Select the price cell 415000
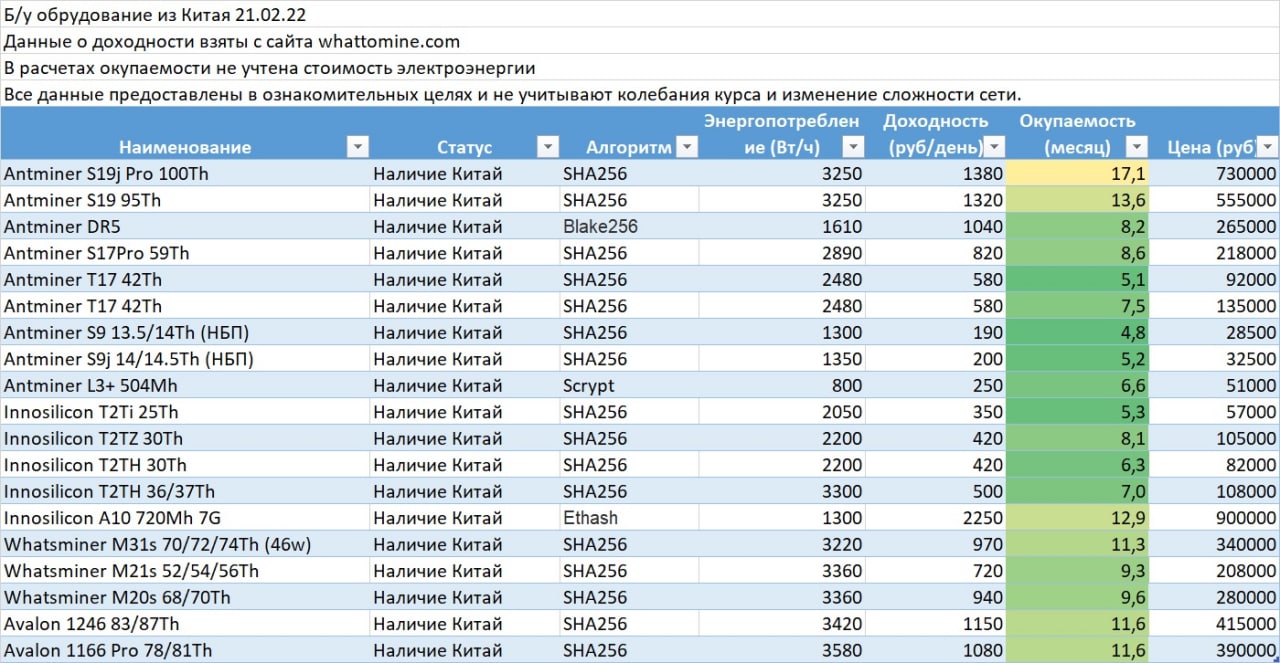The image size is (1280, 663). click(1214, 624)
